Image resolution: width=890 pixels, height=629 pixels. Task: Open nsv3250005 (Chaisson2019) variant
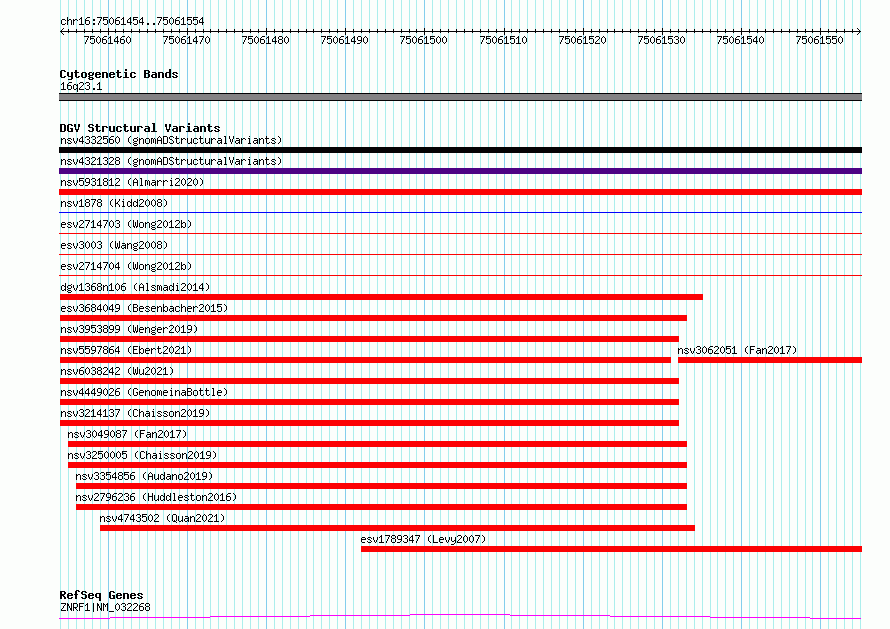(x=142, y=455)
